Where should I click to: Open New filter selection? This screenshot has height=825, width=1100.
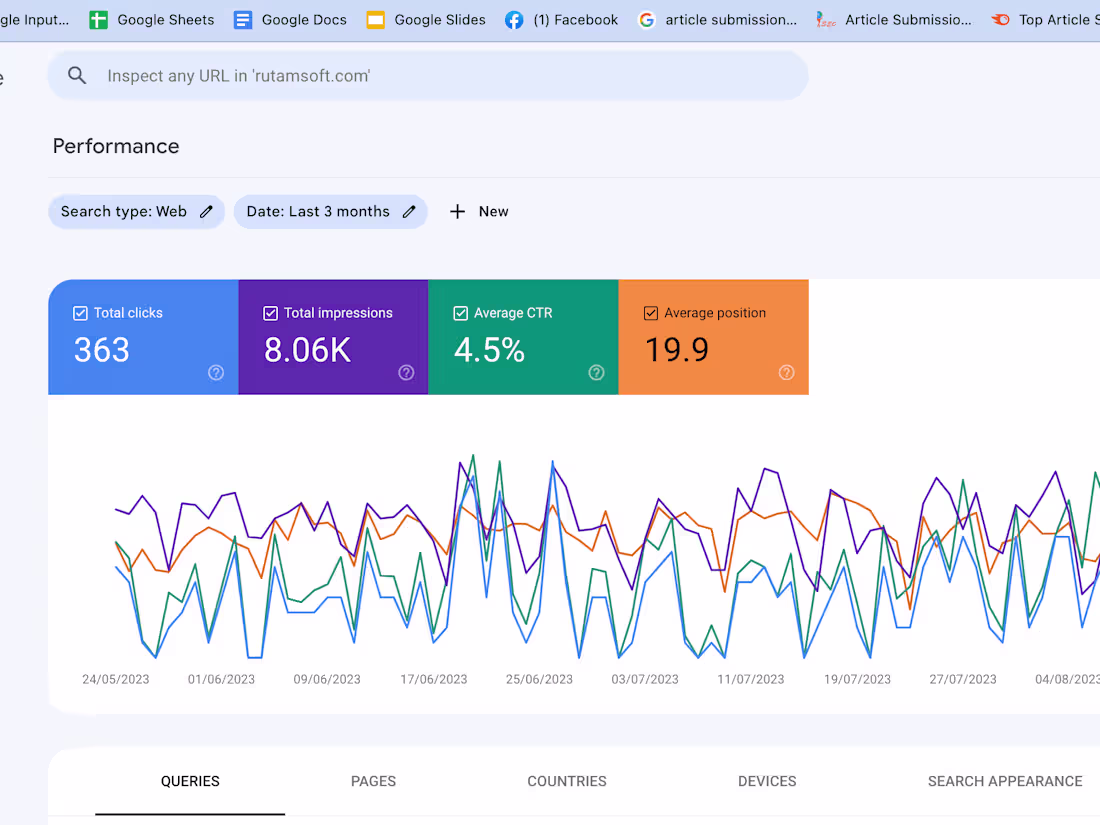pos(479,211)
